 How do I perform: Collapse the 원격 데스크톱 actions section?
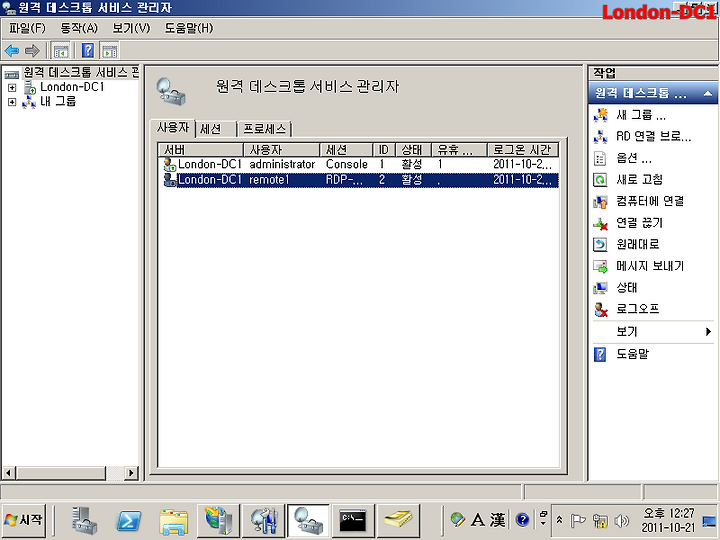[x=708, y=93]
